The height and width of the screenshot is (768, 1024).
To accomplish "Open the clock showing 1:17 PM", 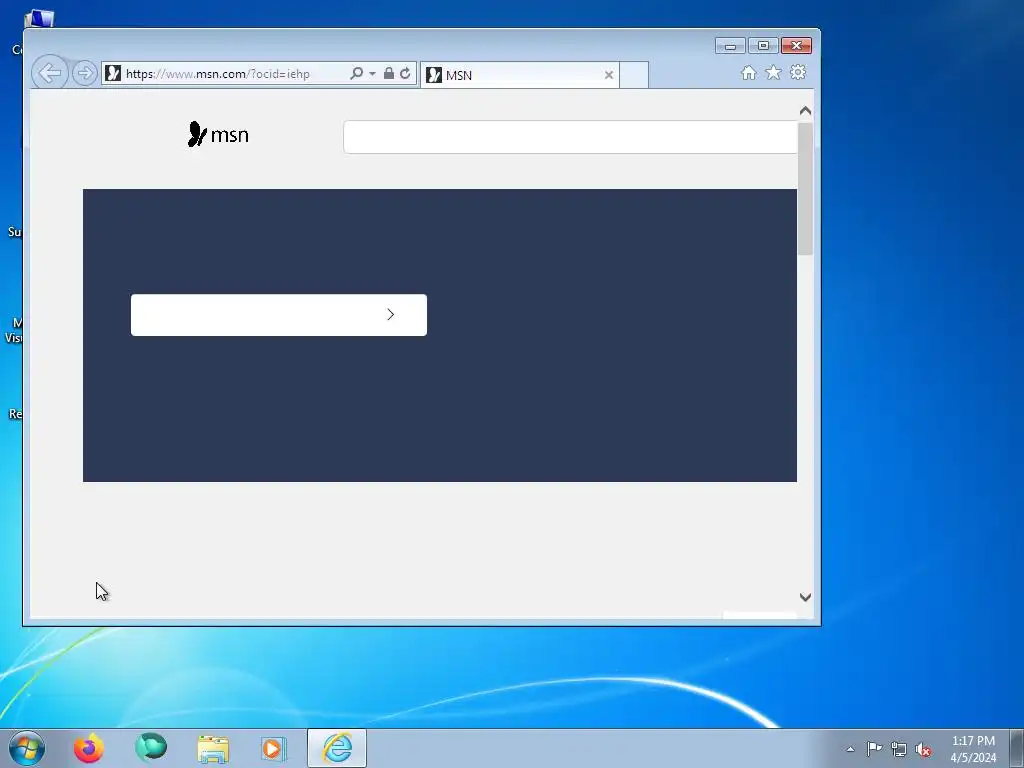I will (973, 749).
